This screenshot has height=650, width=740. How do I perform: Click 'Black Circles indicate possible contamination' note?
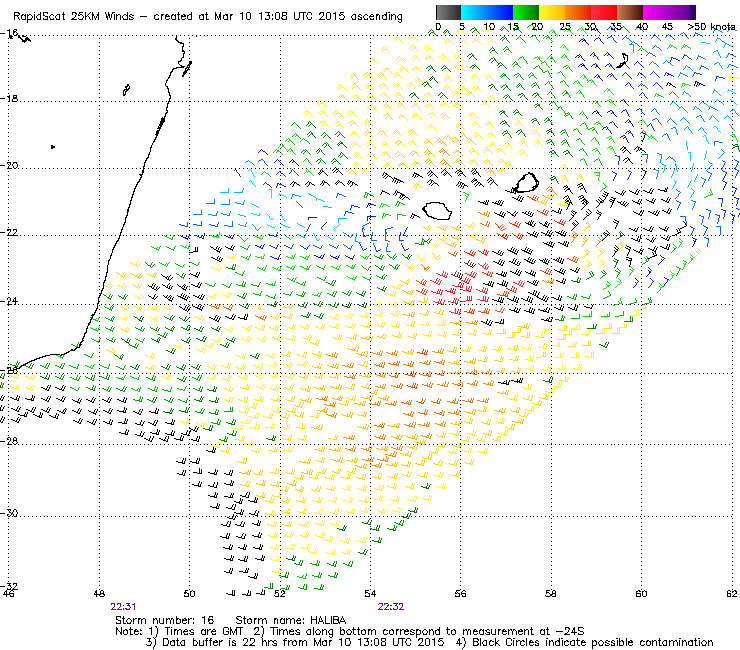click(x=593, y=642)
